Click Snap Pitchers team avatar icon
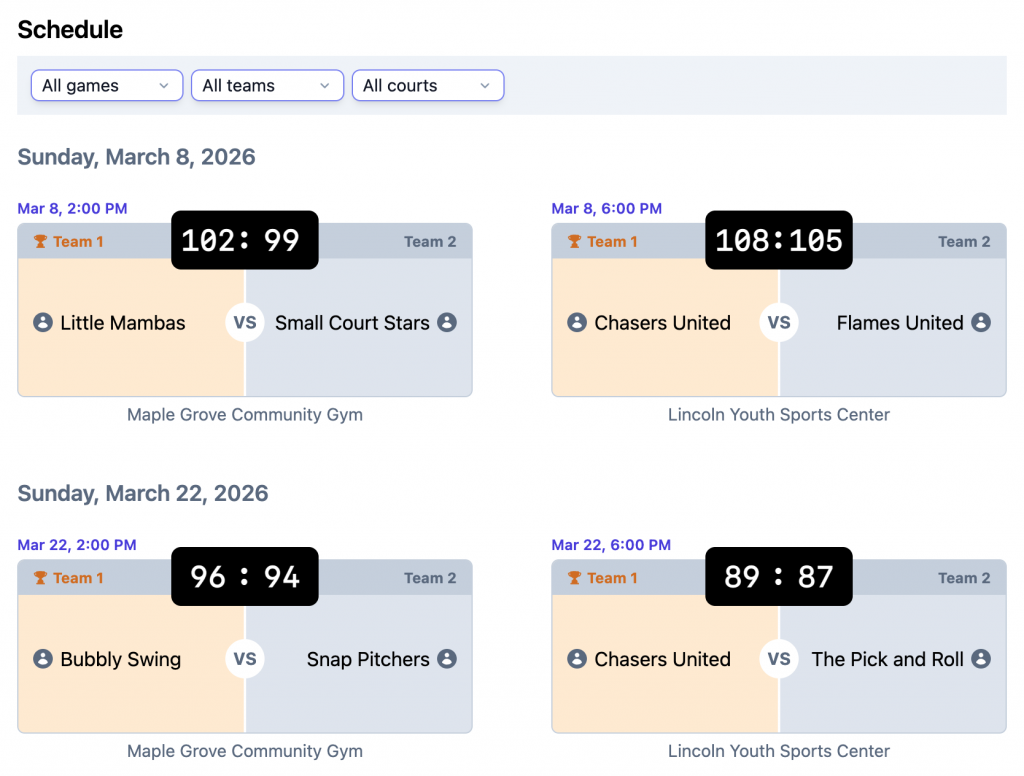The height and width of the screenshot is (776, 1024). click(x=447, y=659)
